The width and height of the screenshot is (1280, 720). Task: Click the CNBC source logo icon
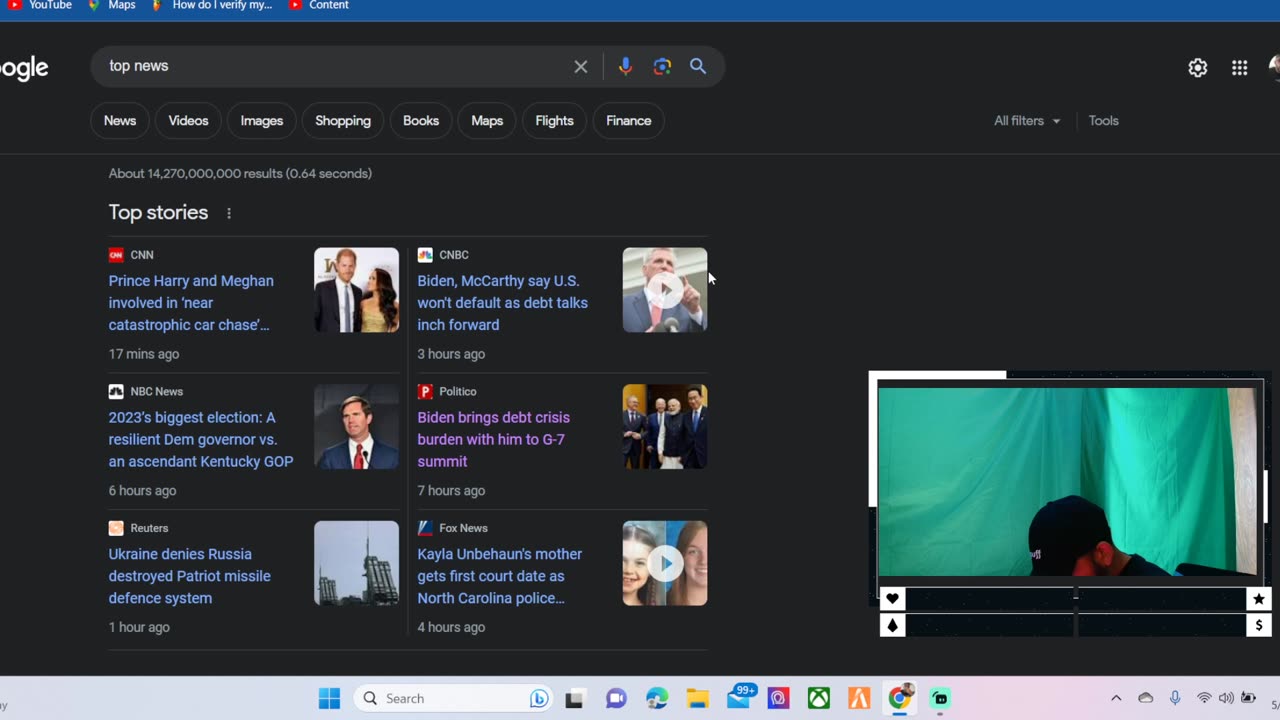(425, 255)
